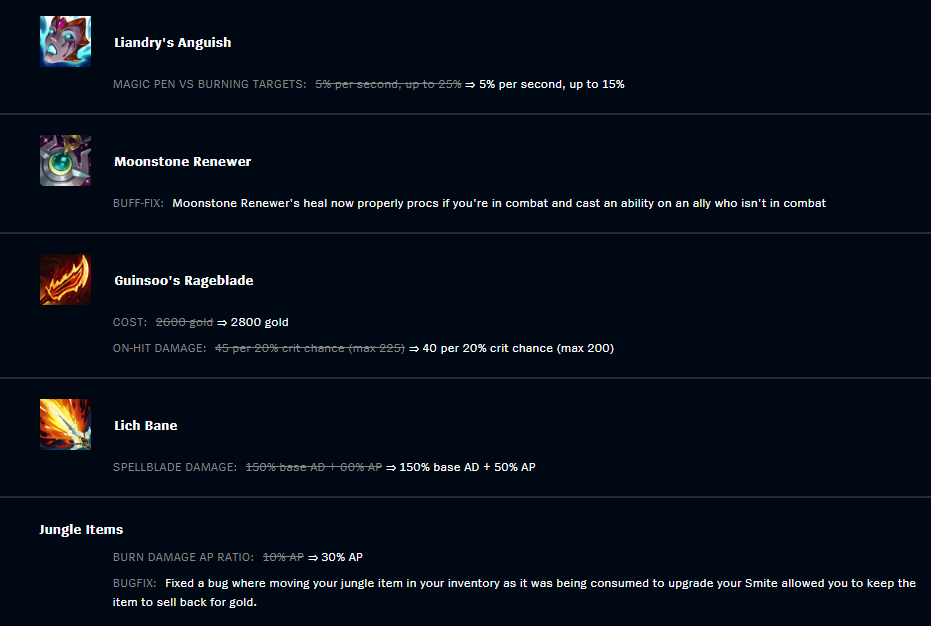Click the COST label under Guinsoo's Rageblade
The width and height of the screenshot is (931, 626).
pyautogui.click(x=130, y=322)
